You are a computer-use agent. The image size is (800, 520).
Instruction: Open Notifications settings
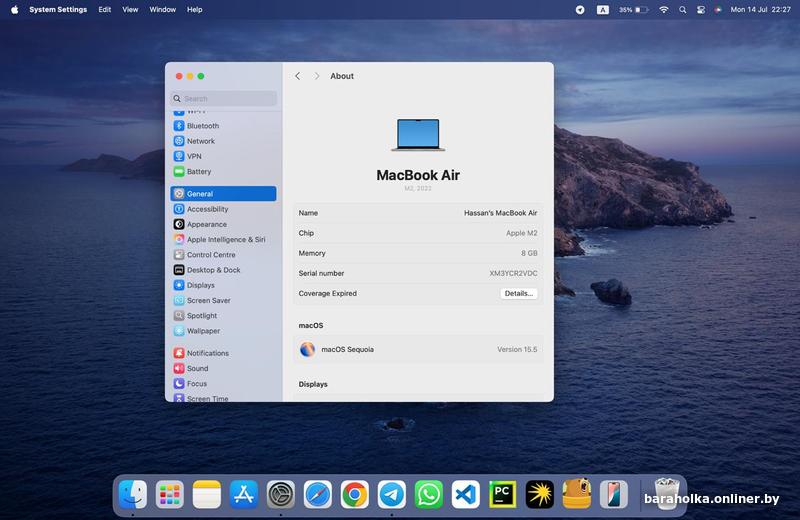point(224,353)
